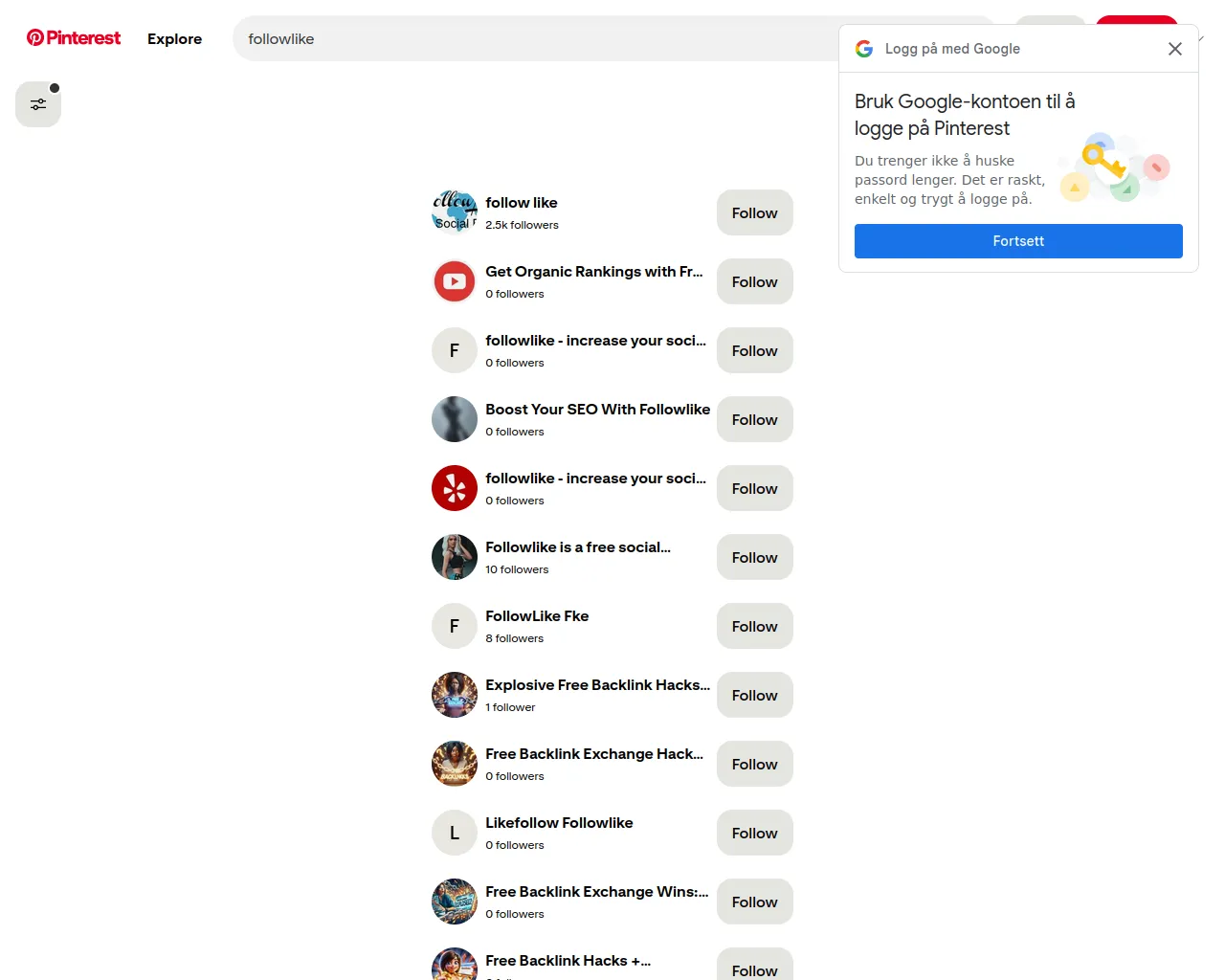Click the red Yelp-style avatar for followlike
1225x980 pixels.
pos(455,488)
